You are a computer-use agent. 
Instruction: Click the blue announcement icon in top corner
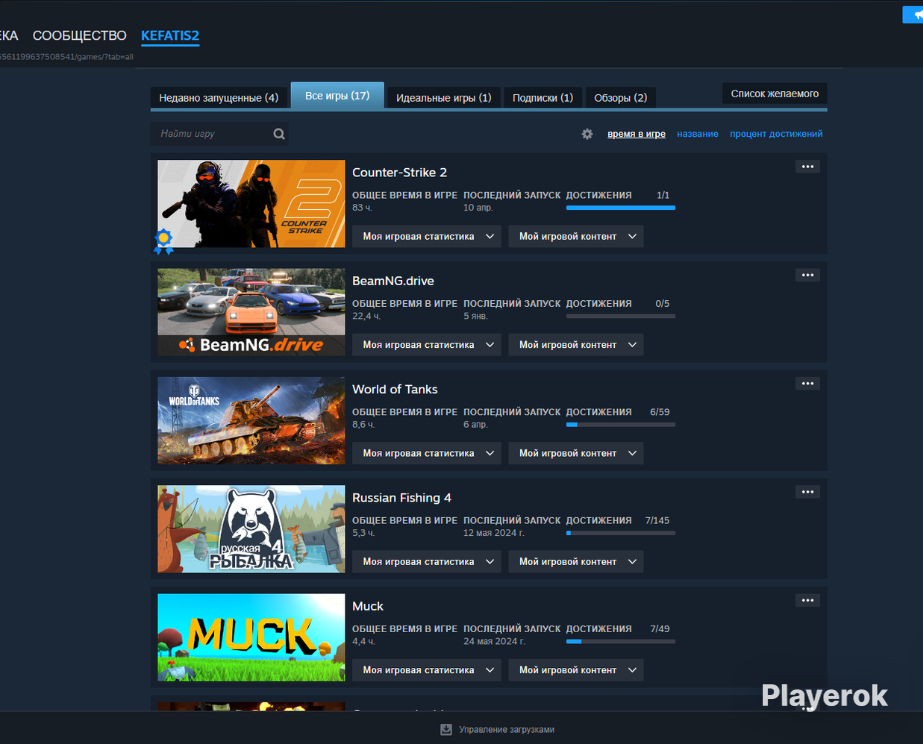(913, 15)
